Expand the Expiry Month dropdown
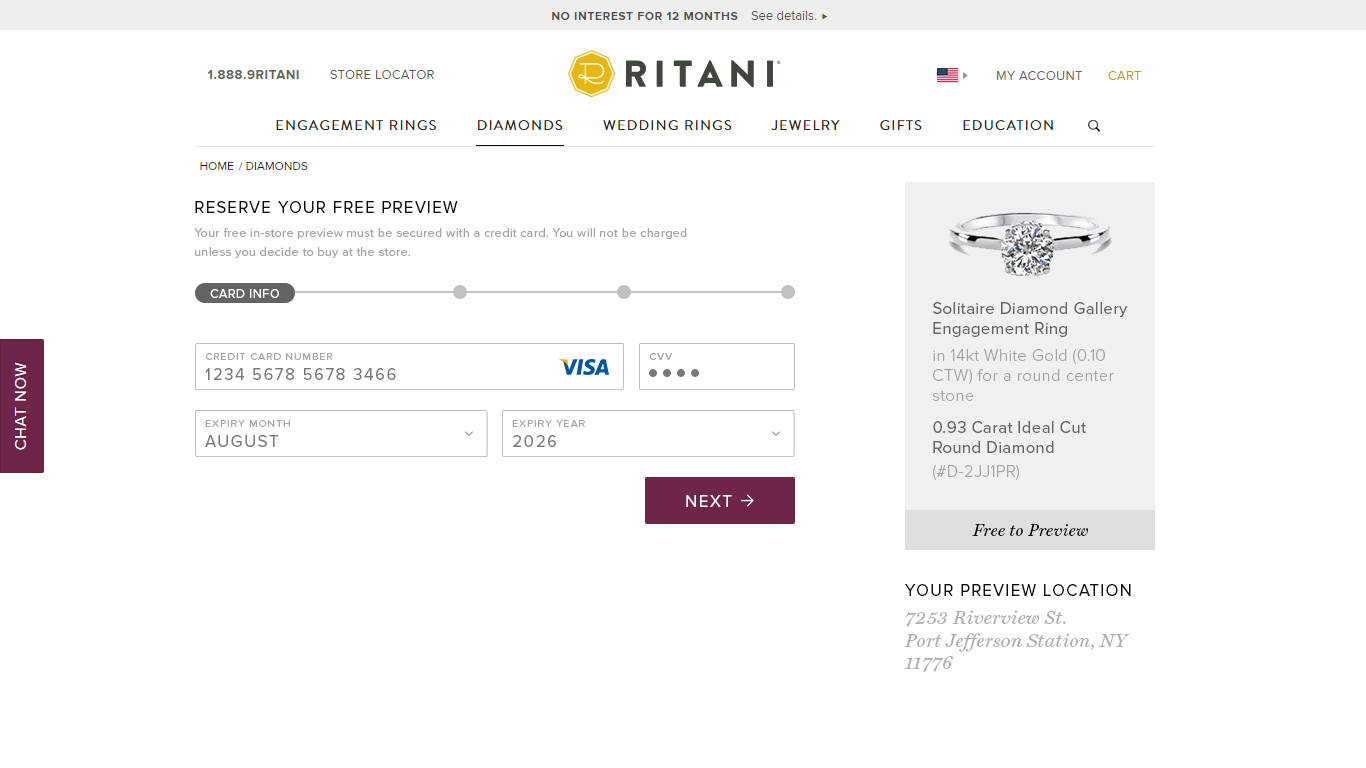The image size is (1366, 768). pos(341,434)
